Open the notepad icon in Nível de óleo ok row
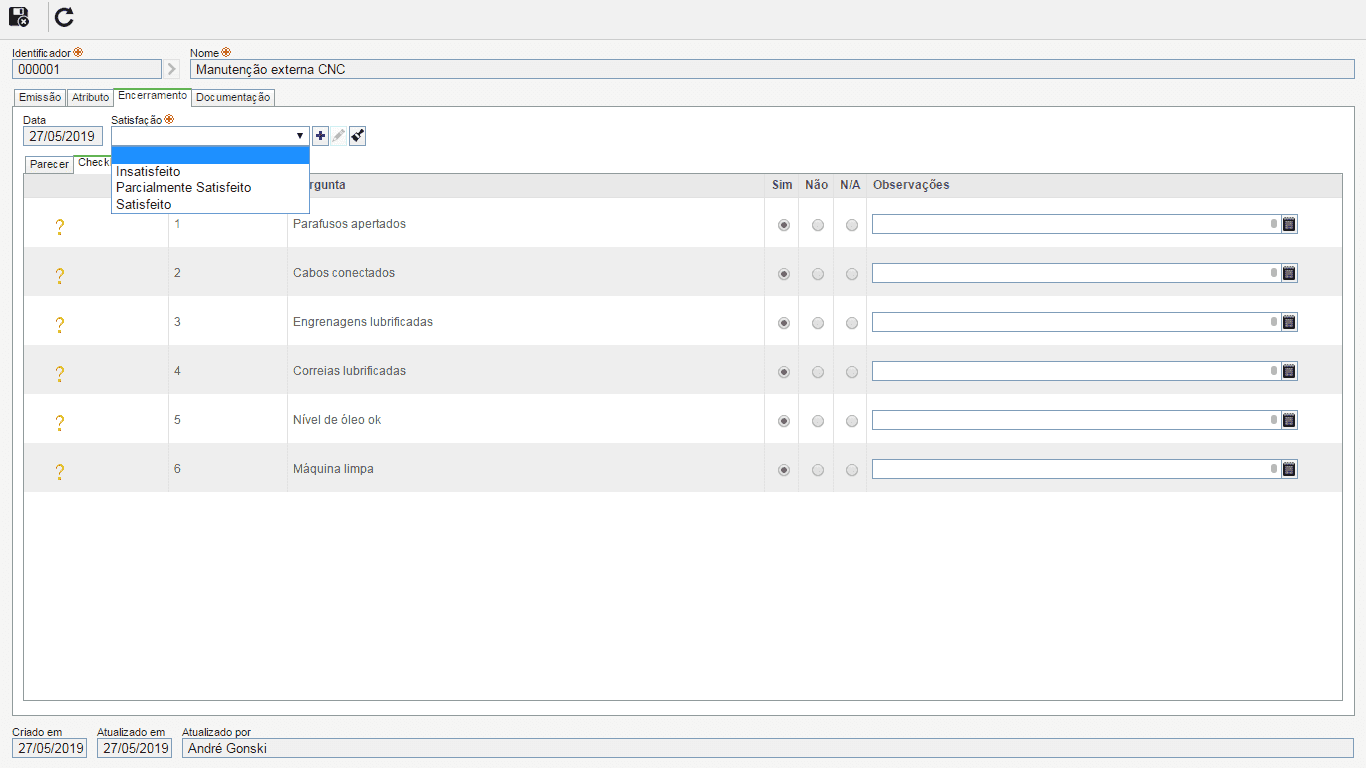Viewport: 1366px width, 768px height. point(1289,420)
